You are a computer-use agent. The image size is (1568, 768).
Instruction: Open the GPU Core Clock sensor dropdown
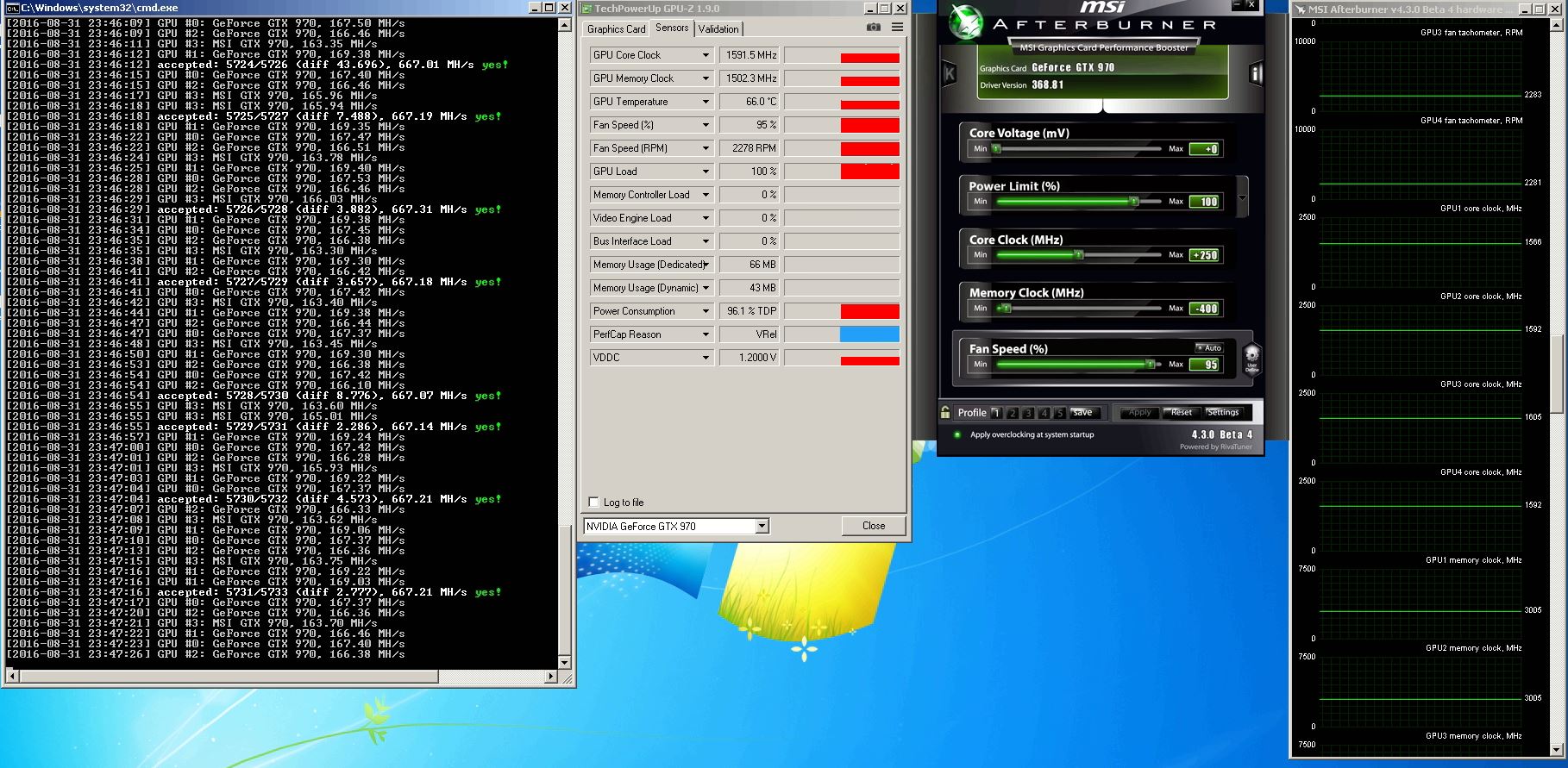(706, 55)
